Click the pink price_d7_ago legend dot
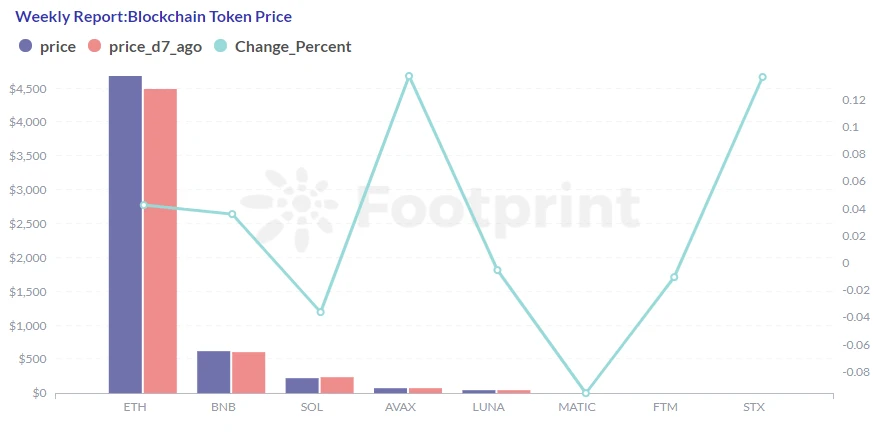 click(94, 46)
